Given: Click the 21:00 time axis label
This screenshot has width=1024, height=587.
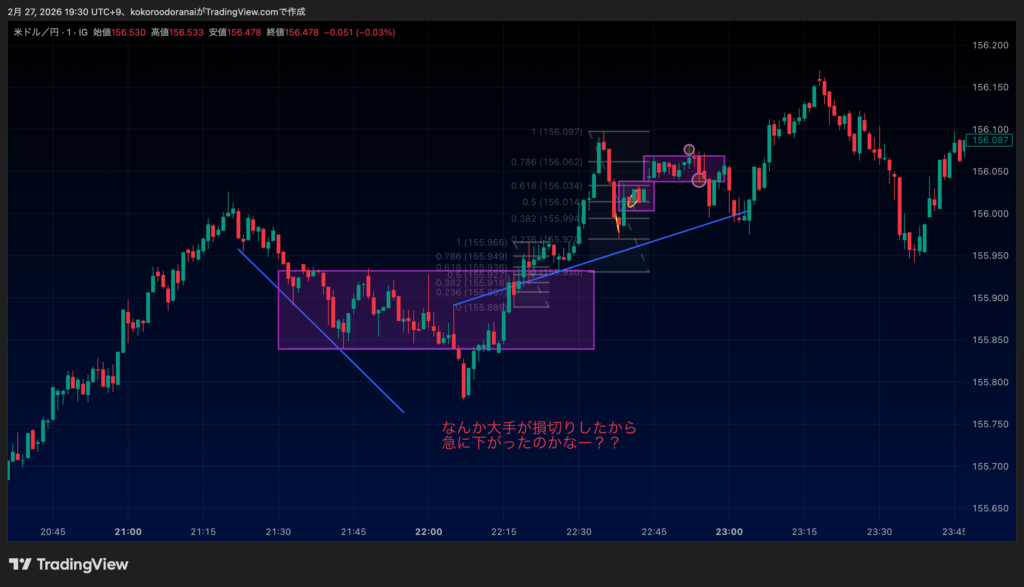Looking at the screenshot, I should coord(128,532).
